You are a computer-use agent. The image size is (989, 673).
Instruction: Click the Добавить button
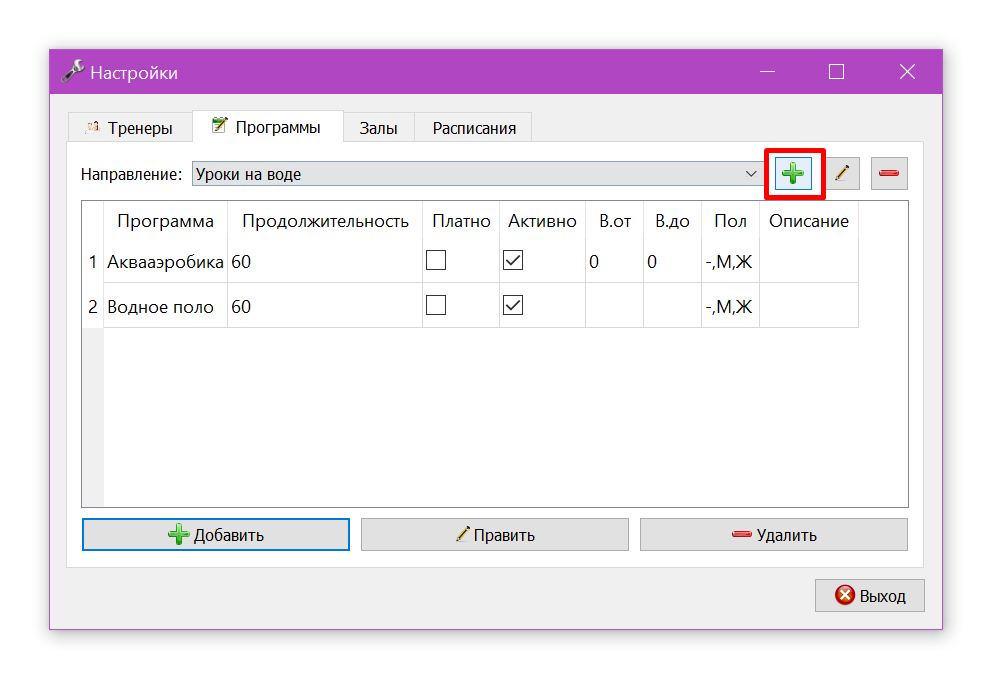click(x=216, y=535)
